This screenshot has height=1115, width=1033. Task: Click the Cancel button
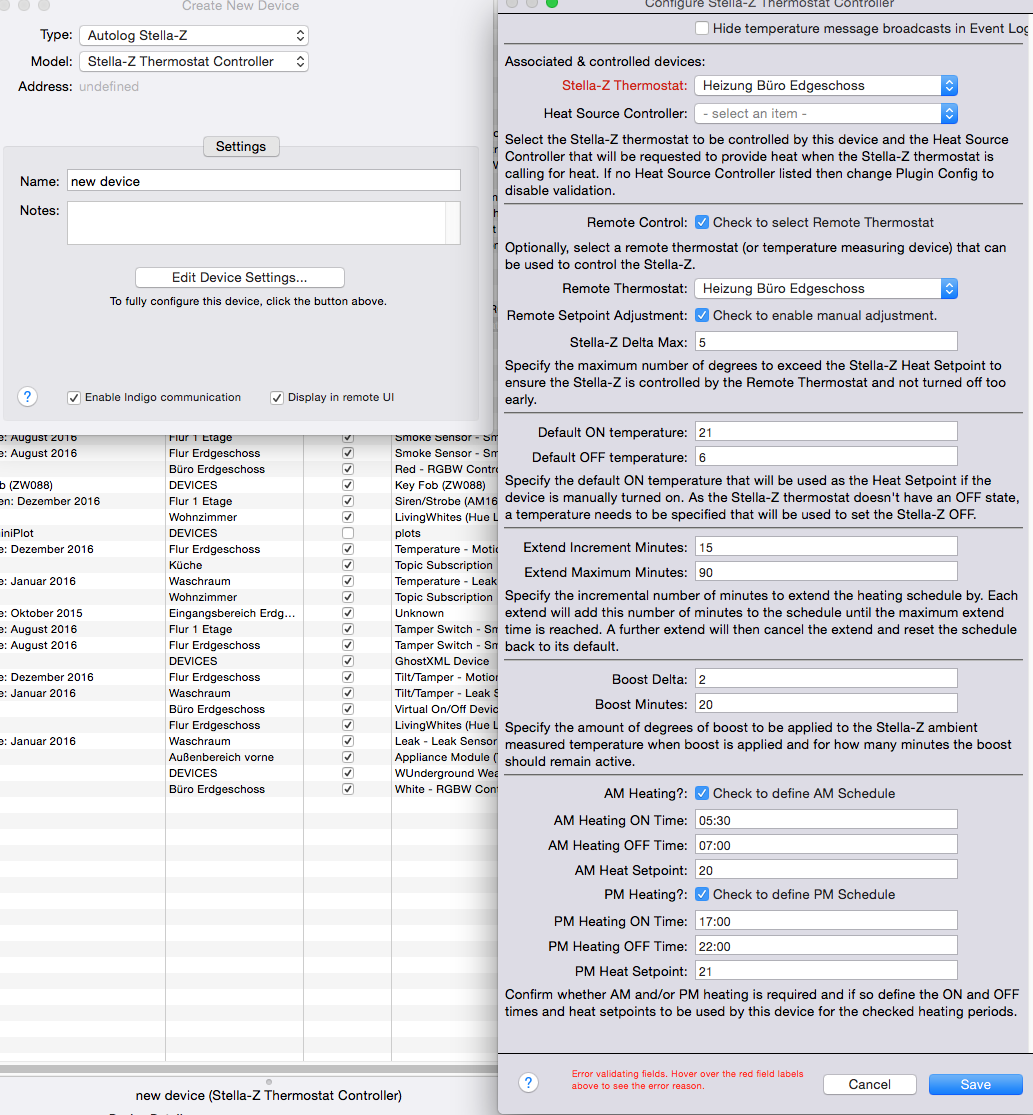[869, 1084]
